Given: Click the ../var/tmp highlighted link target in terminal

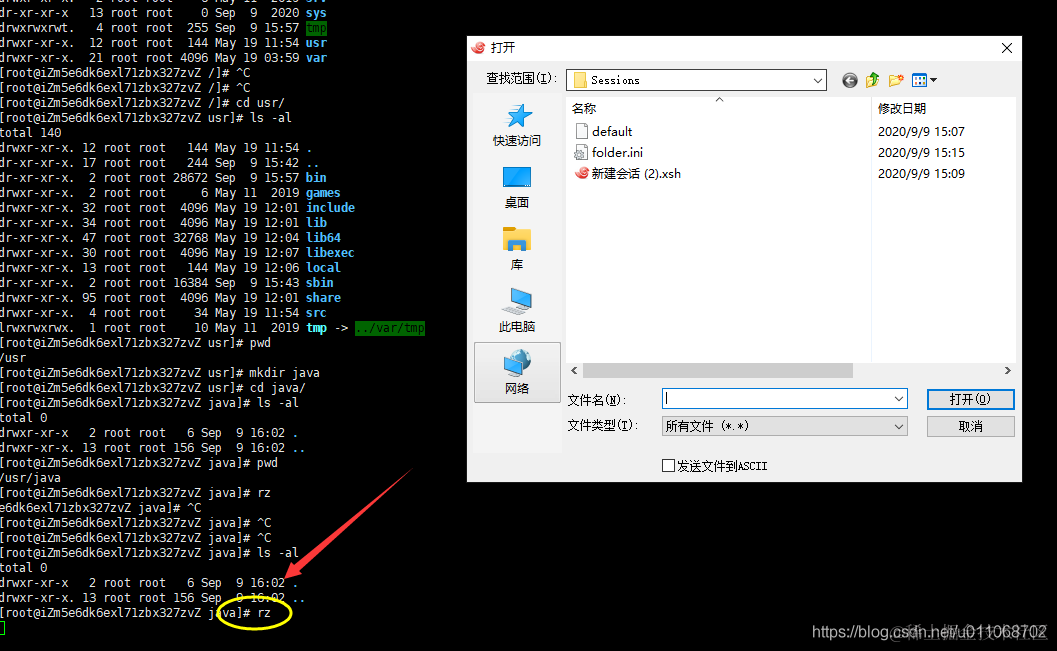Looking at the screenshot, I should click(390, 328).
